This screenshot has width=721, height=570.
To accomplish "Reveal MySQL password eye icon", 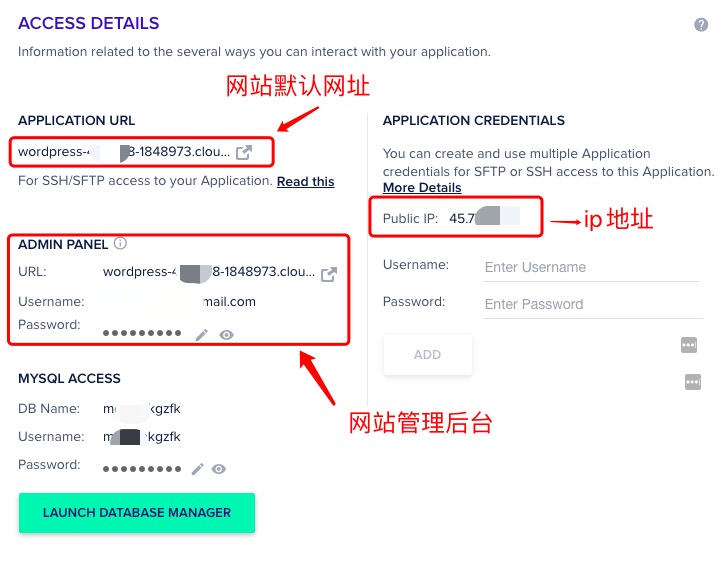I will click(x=219, y=469).
